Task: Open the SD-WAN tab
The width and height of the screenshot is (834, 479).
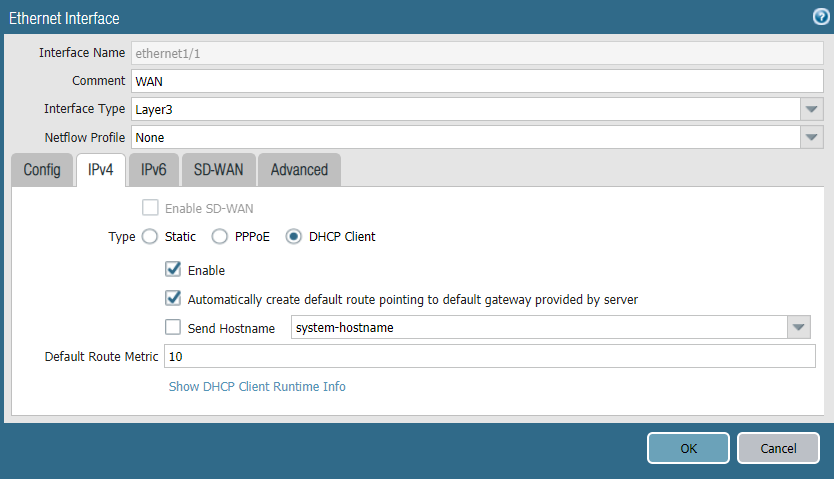Action: (x=219, y=170)
